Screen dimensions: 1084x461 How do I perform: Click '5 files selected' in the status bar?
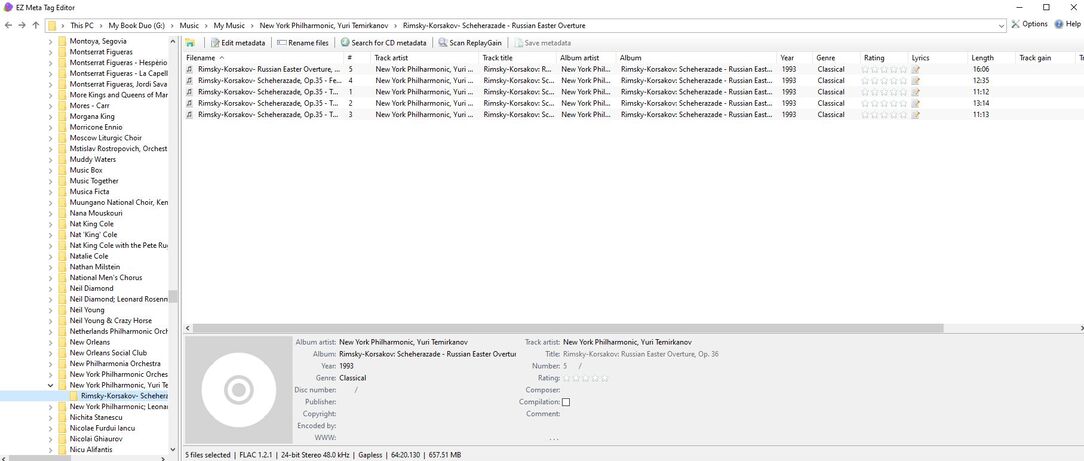point(207,455)
